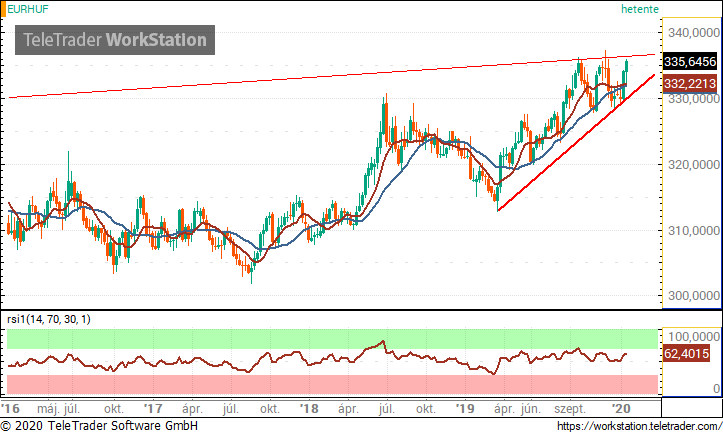Click the 310,0000 price axis label

coord(693,230)
